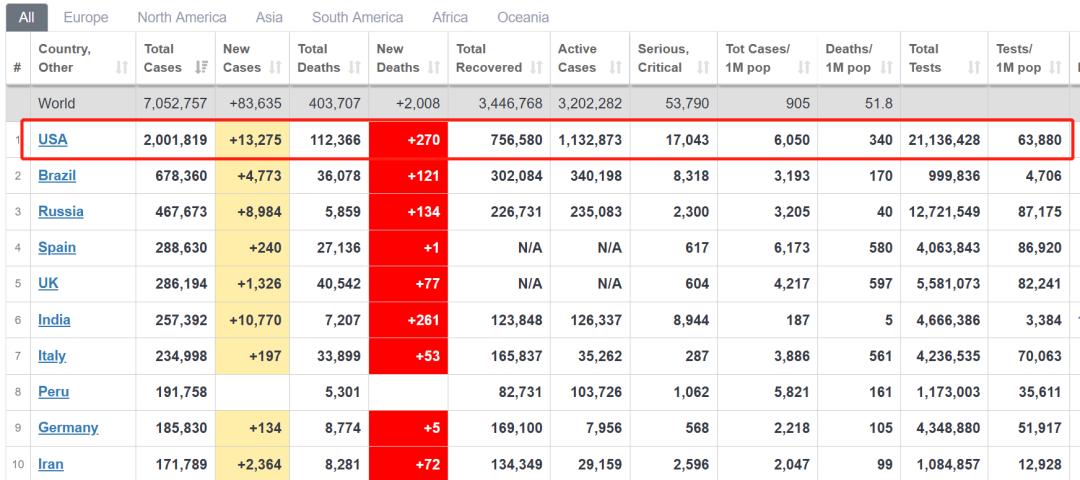Sort table by Total Cases icon
This screenshot has width=1080, height=480.
(x=202, y=67)
